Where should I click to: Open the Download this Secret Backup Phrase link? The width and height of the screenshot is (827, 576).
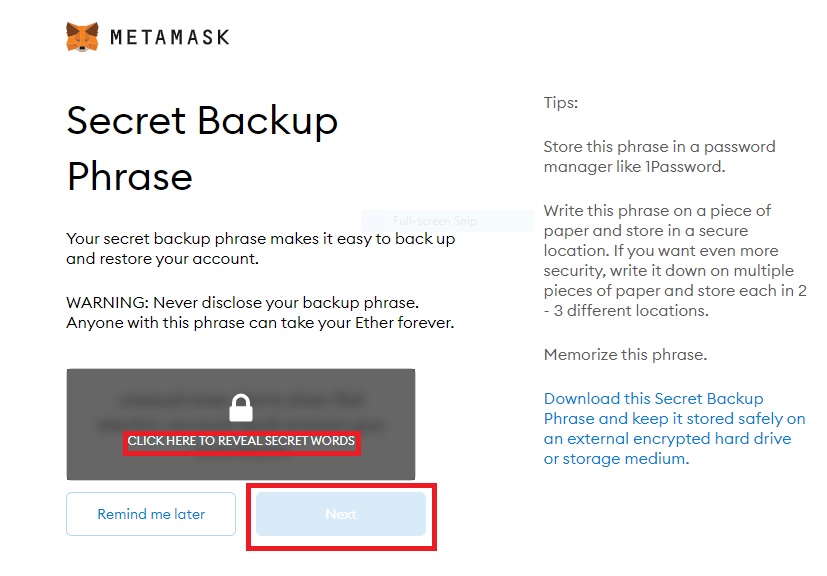(x=675, y=428)
